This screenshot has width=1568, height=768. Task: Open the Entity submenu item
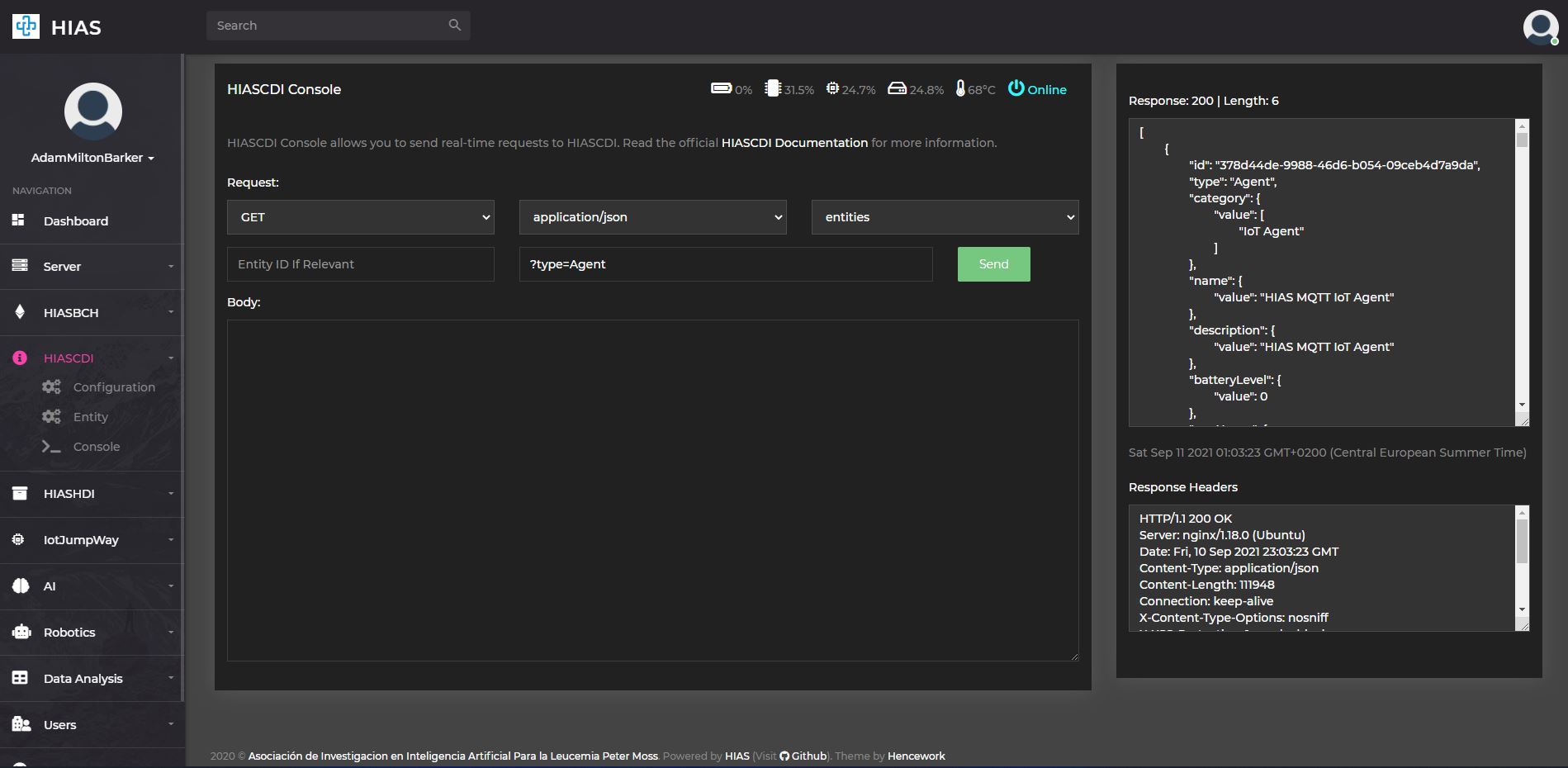91,416
